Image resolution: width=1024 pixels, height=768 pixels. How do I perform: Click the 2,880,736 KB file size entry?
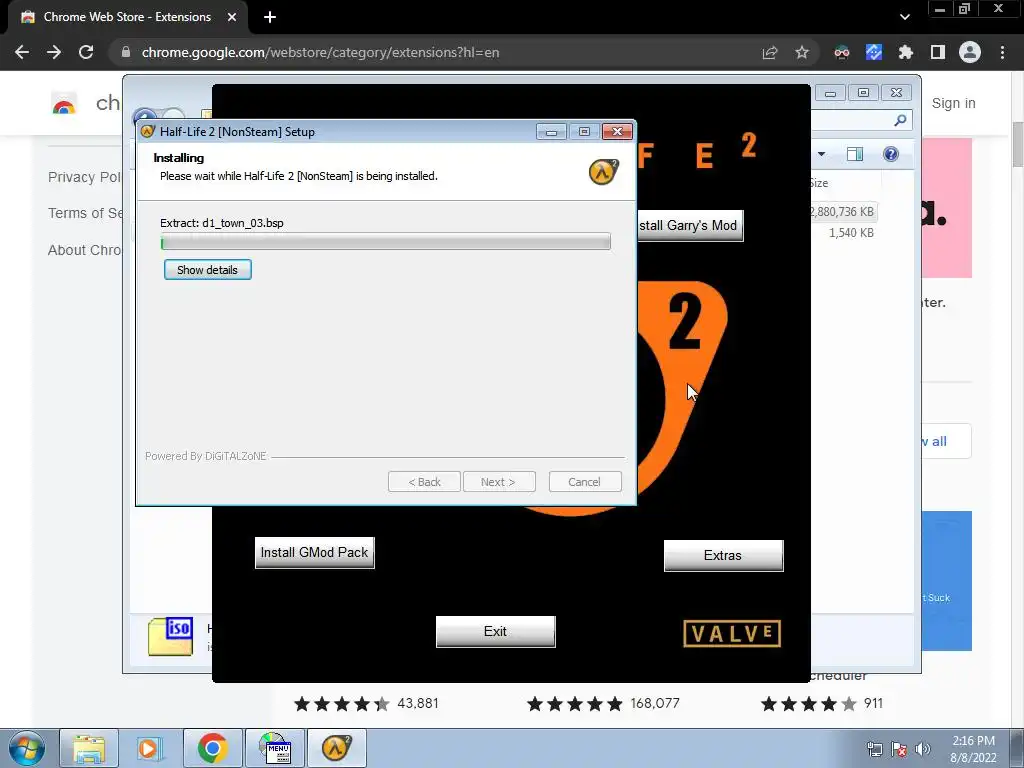click(841, 212)
